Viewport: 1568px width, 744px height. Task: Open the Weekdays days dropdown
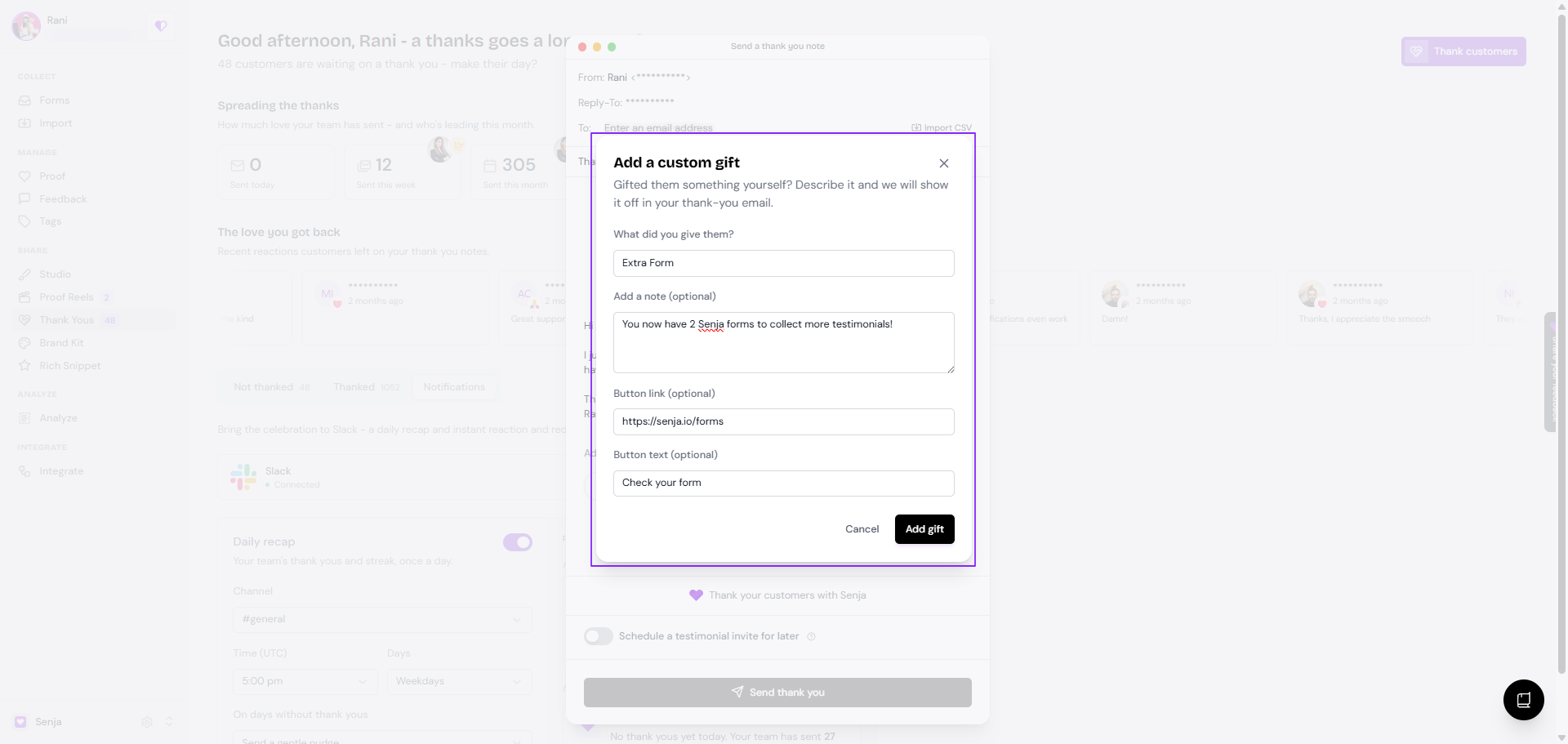coord(459,681)
